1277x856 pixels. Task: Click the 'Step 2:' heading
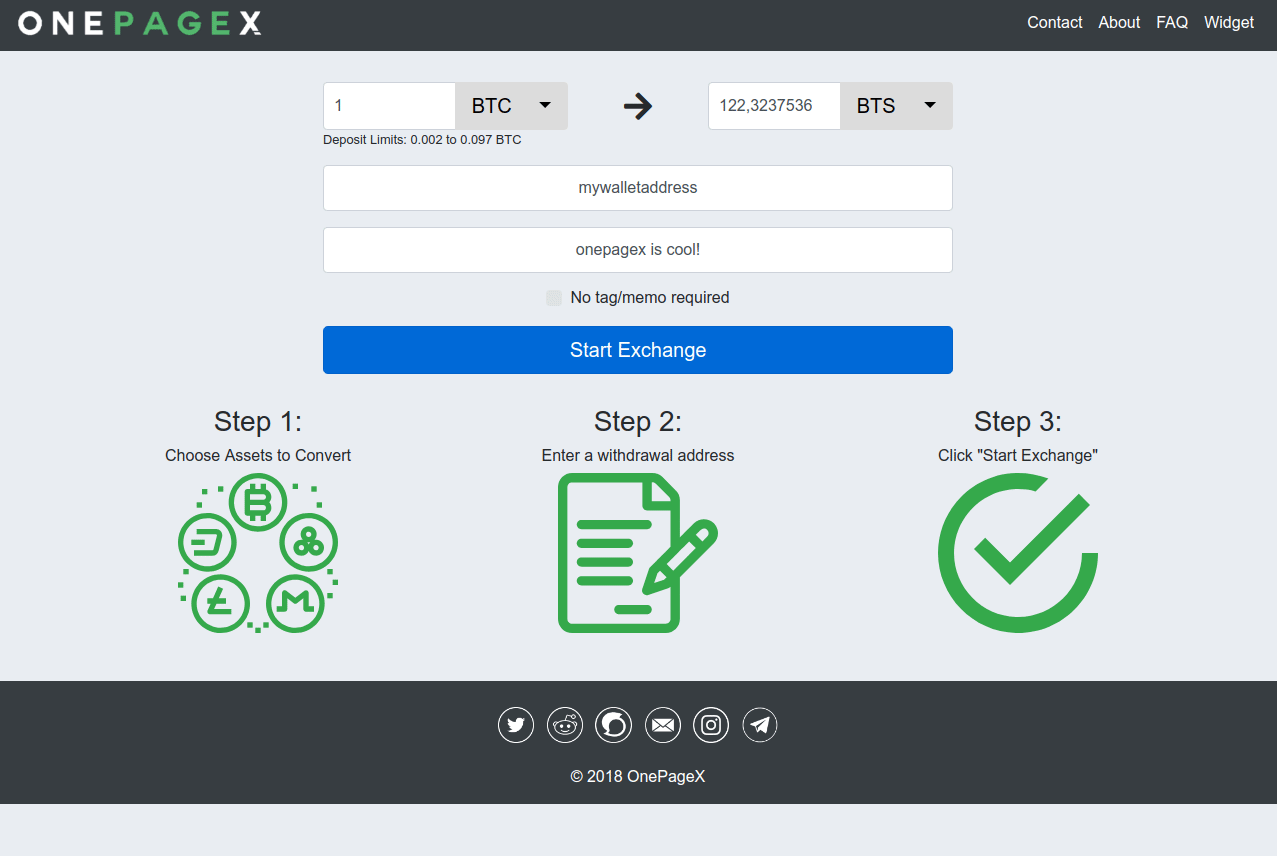point(638,421)
